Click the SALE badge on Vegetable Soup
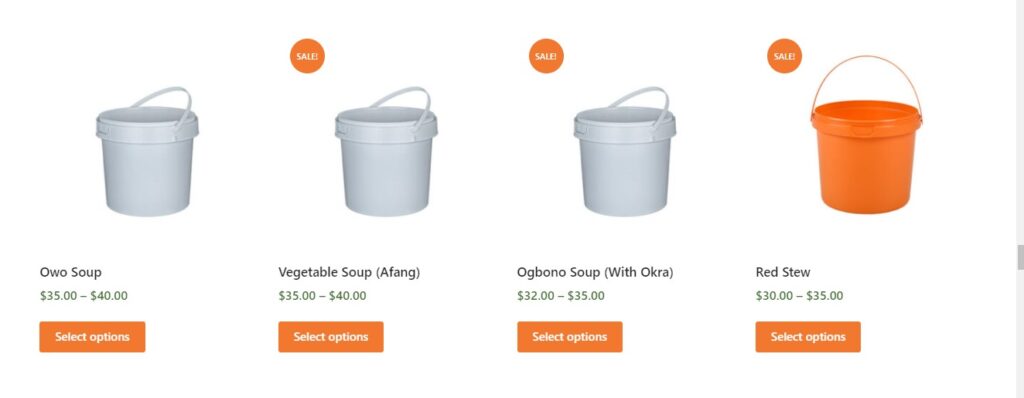Image resolution: width=1024 pixels, height=398 pixels. (x=307, y=56)
